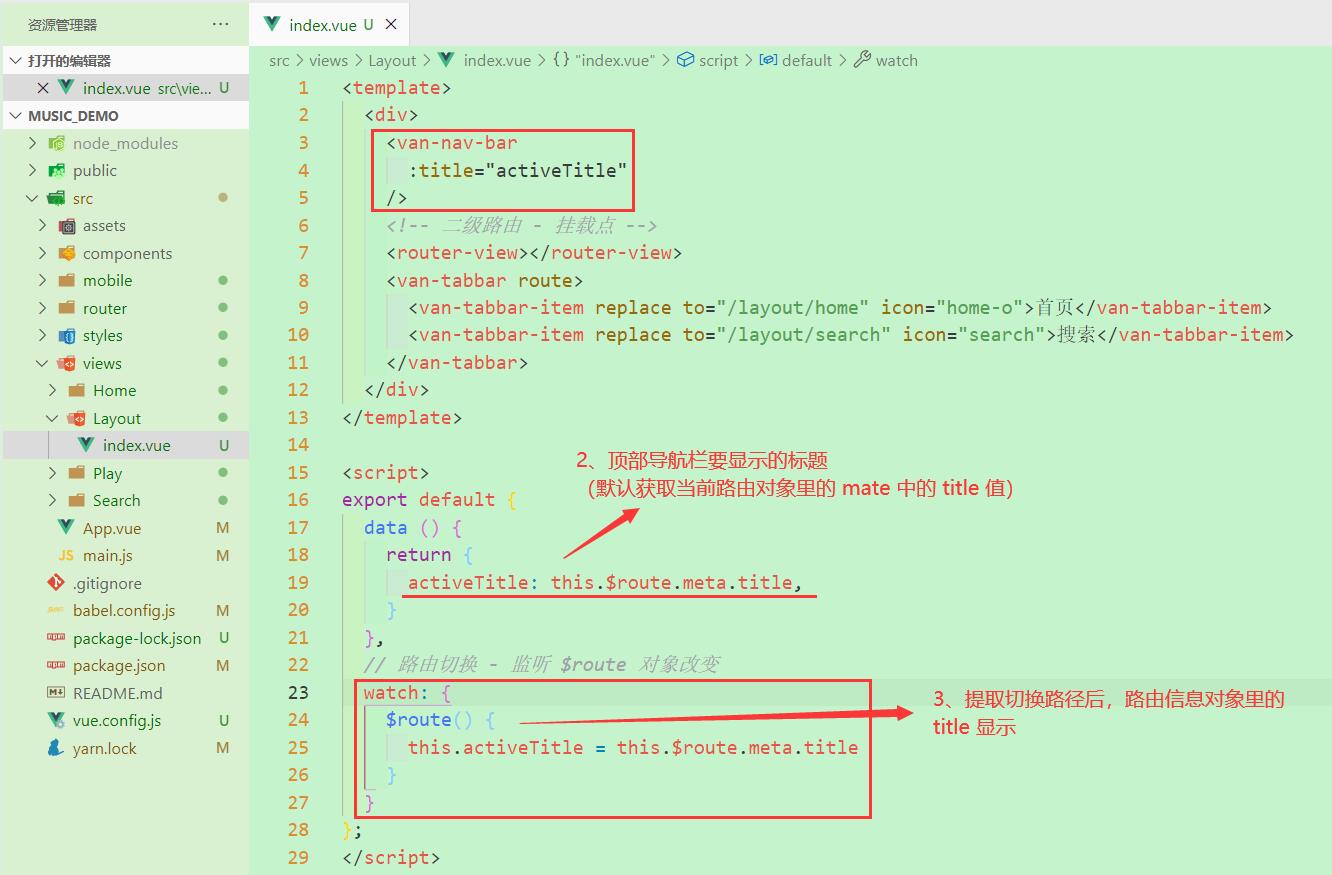The image size is (1332, 875).
Task: Click the main.js JS icon
Action: click(x=67, y=556)
